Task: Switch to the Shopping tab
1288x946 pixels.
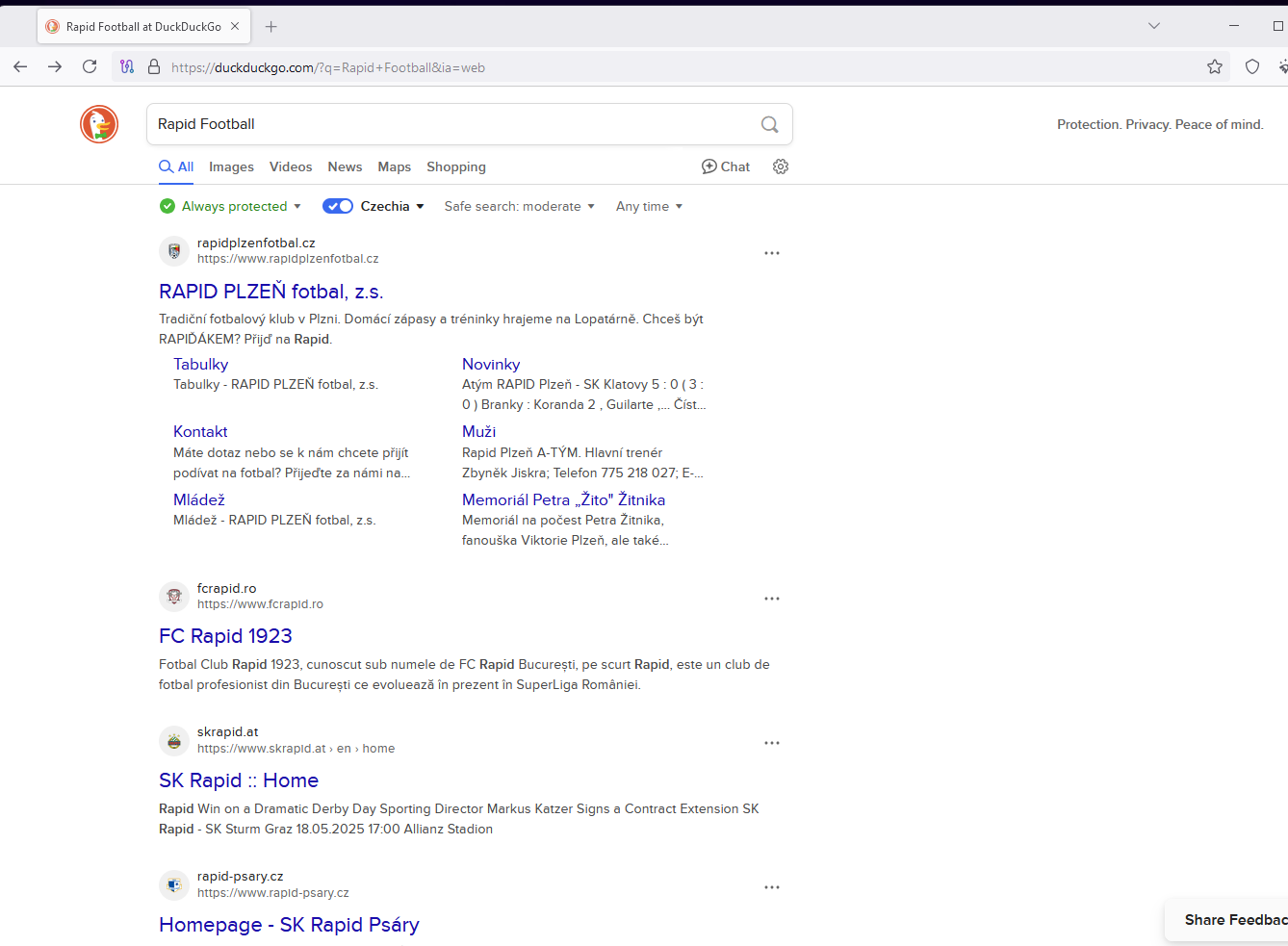Action: 456,166
